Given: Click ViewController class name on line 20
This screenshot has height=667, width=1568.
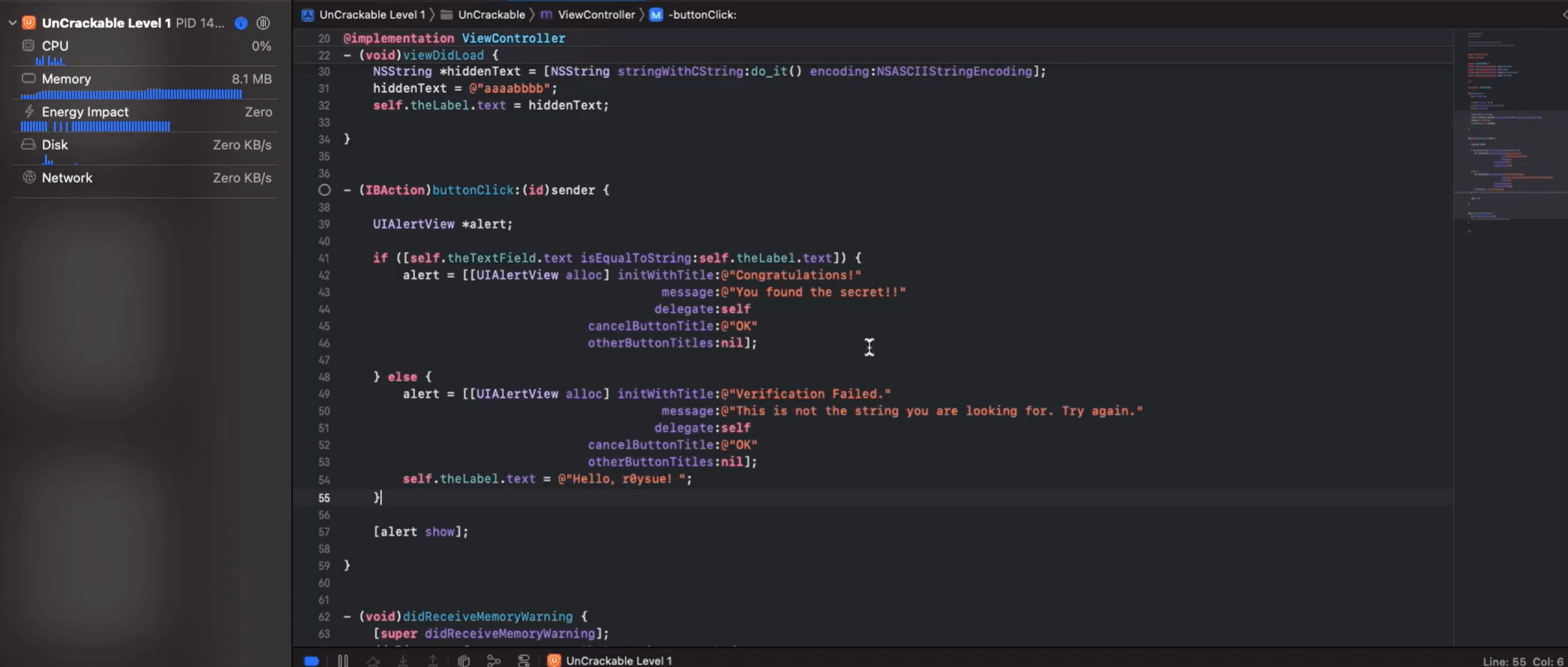Looking at the screenshot, I should pyautogui.click(x=514, y=38).
